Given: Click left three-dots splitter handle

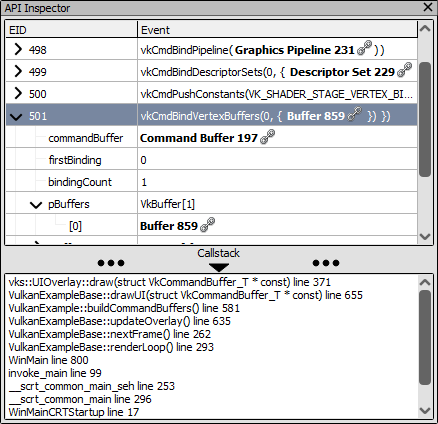Looking at the screenshot, I should [x=111, y=263].
